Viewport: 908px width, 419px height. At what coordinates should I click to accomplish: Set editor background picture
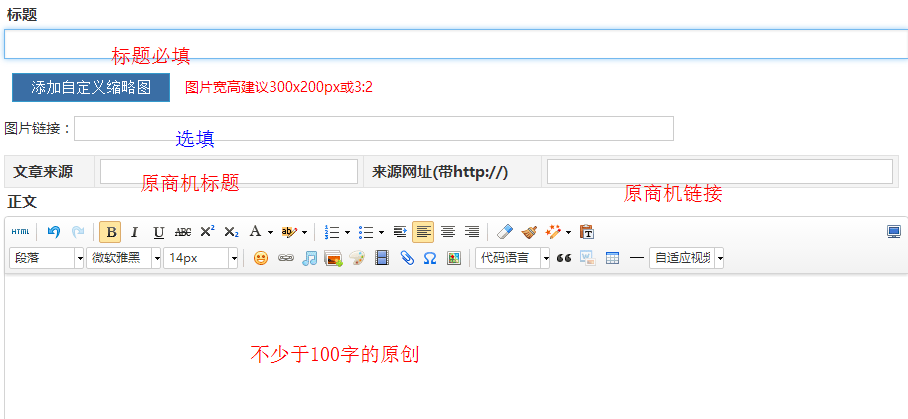pyautogui.click(x=453, y=258)
